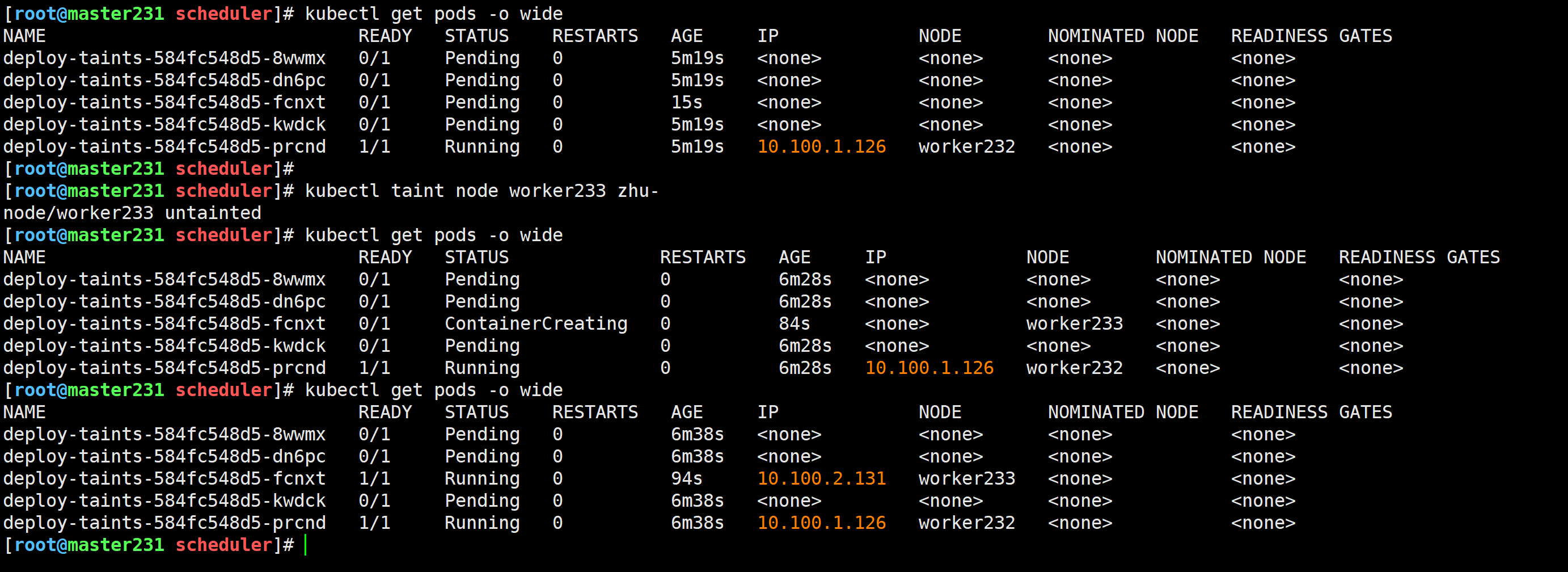Select IP 10.100.1.126 in the 6m28s row
Viewport: 1568px width, 572px height.
click(929, 367)
